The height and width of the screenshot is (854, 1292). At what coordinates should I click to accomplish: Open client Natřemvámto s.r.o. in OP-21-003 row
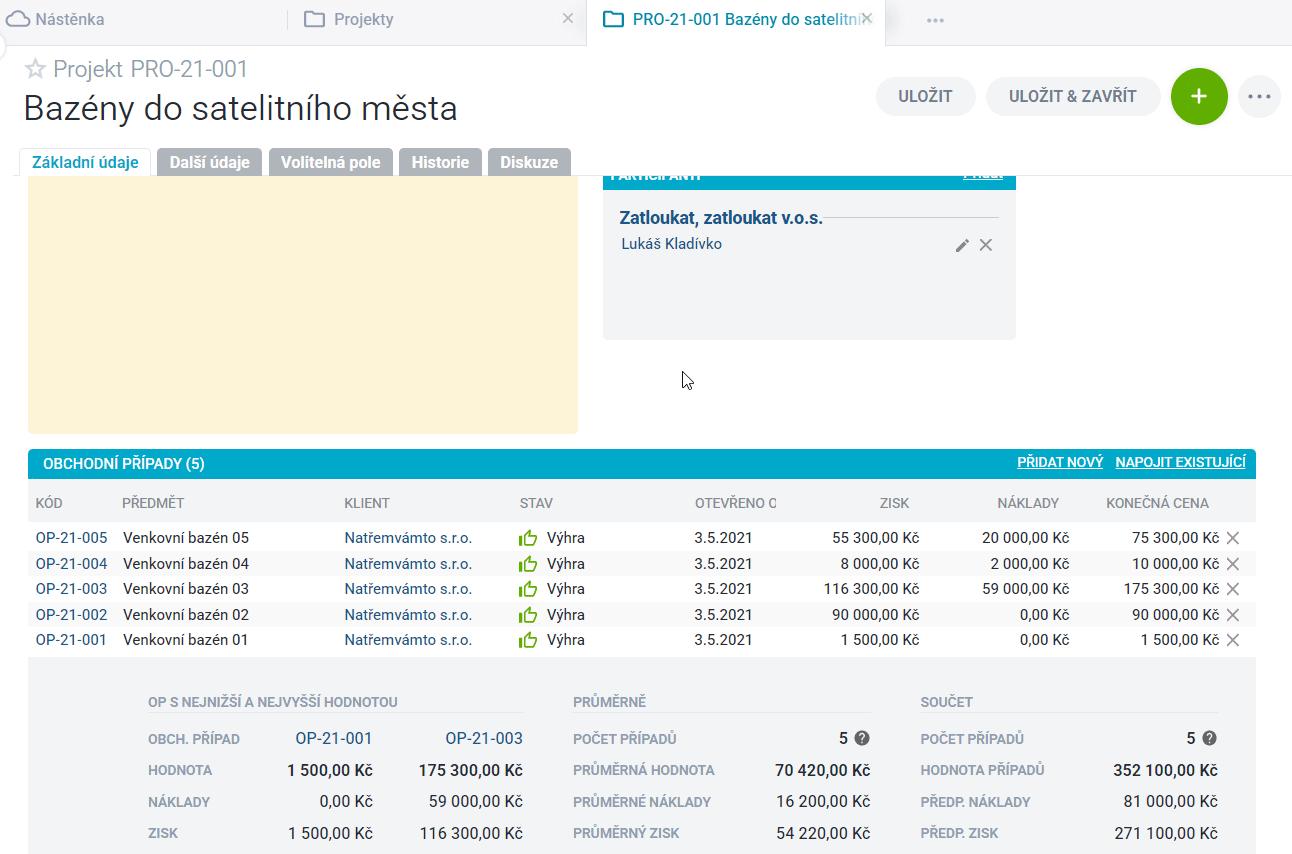[408, 589]
